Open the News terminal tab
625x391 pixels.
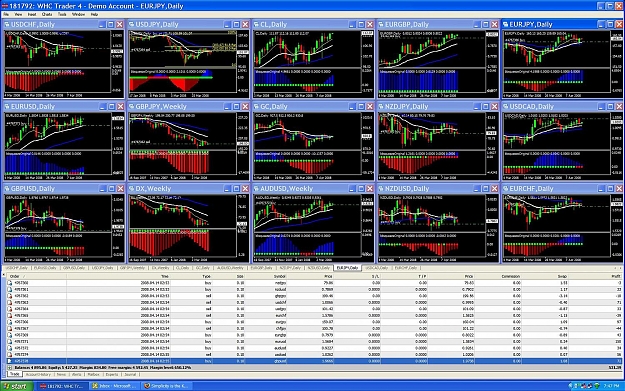(x=61, y=375)
